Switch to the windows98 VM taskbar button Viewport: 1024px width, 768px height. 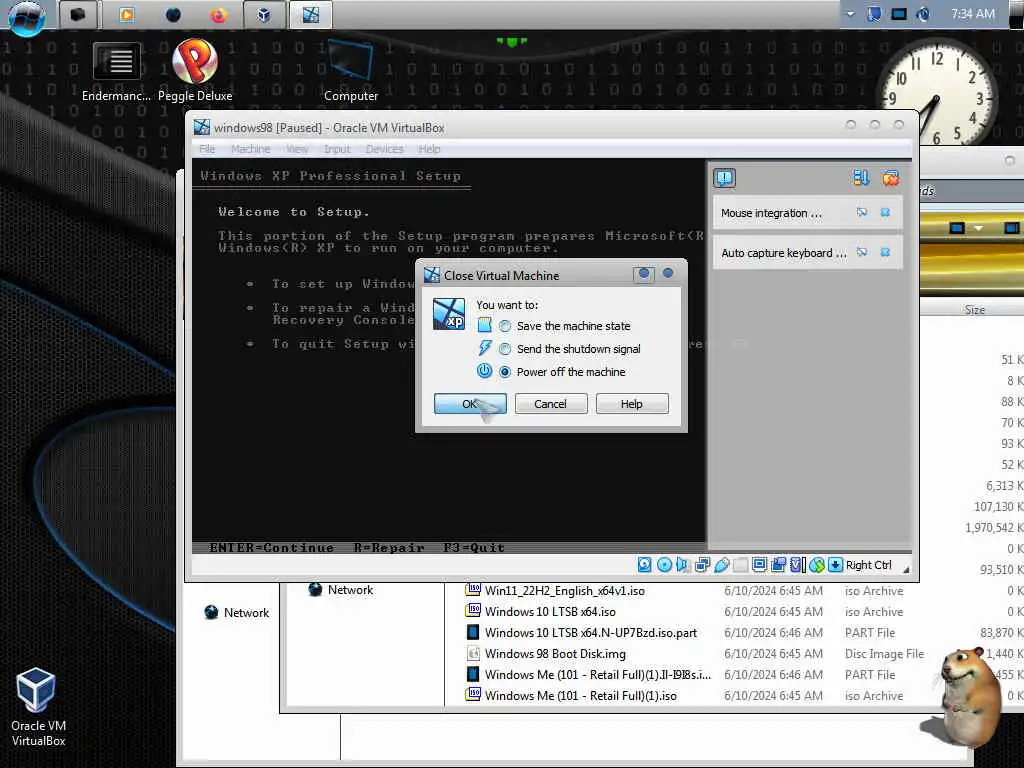point(311,14)
